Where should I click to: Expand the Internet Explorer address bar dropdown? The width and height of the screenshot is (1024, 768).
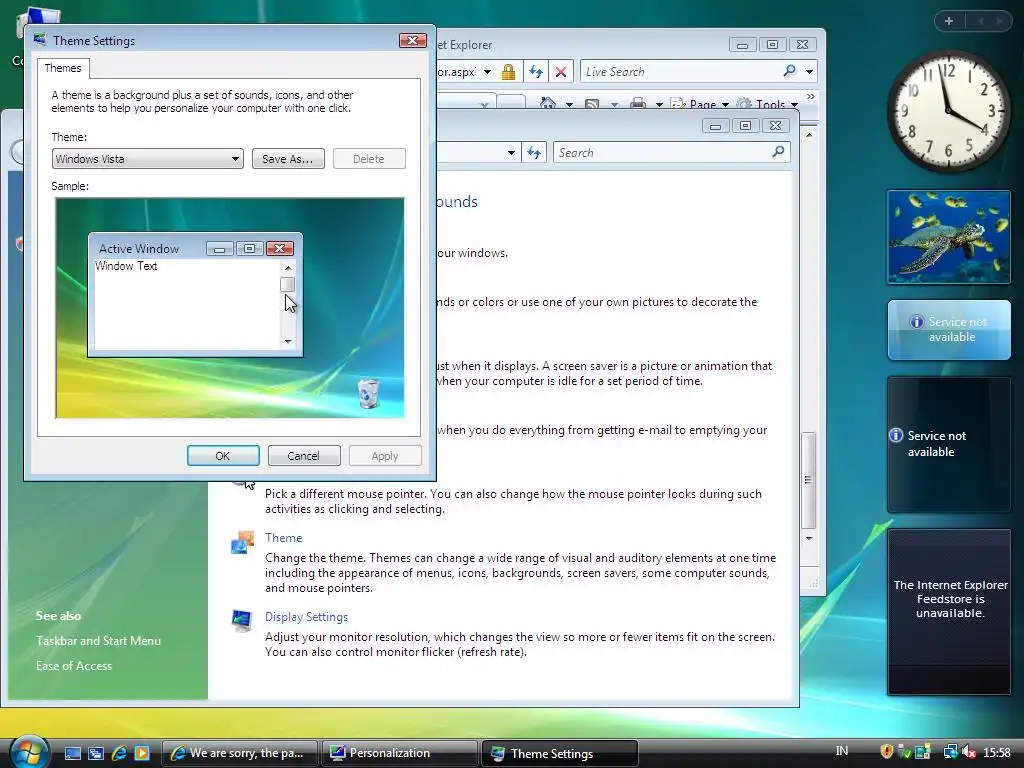click(x=487, y=72)
